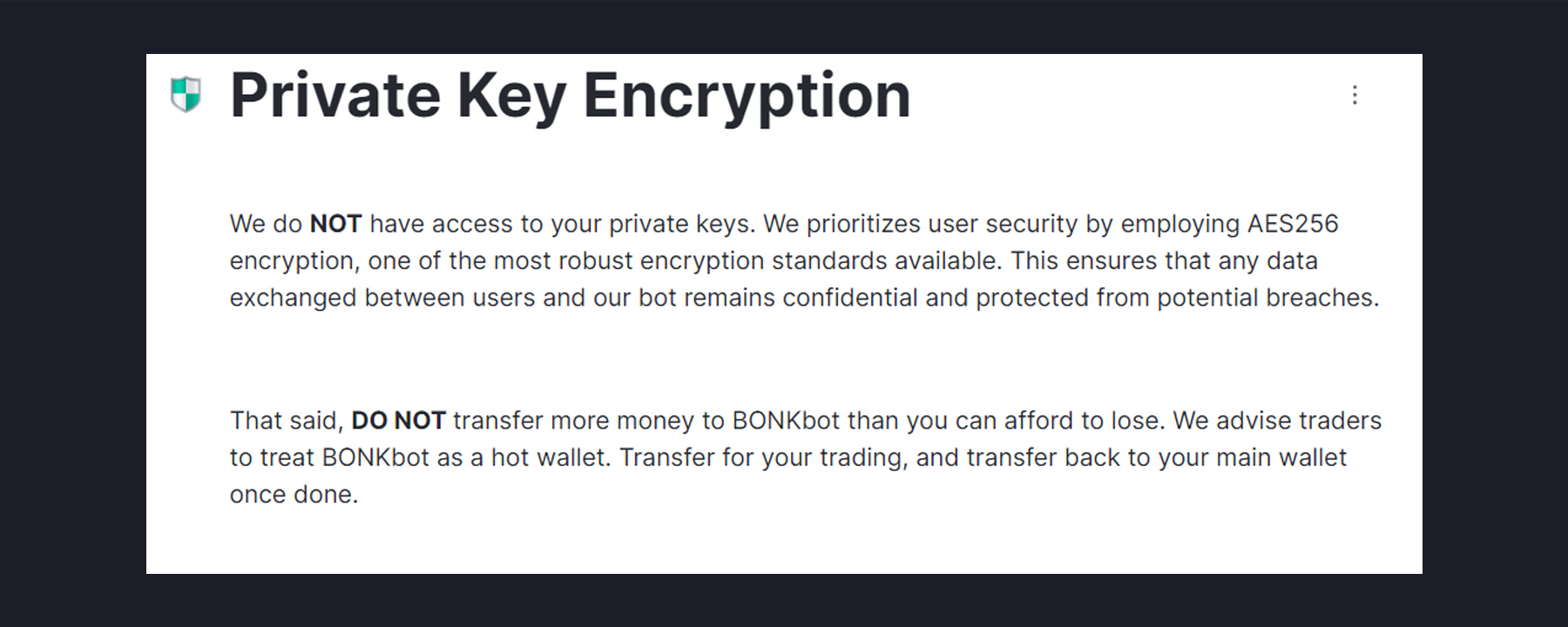The width and height of the screenshot is (1568, 627).
Task: Click the words "That said,"
Action: click(287, 421)
